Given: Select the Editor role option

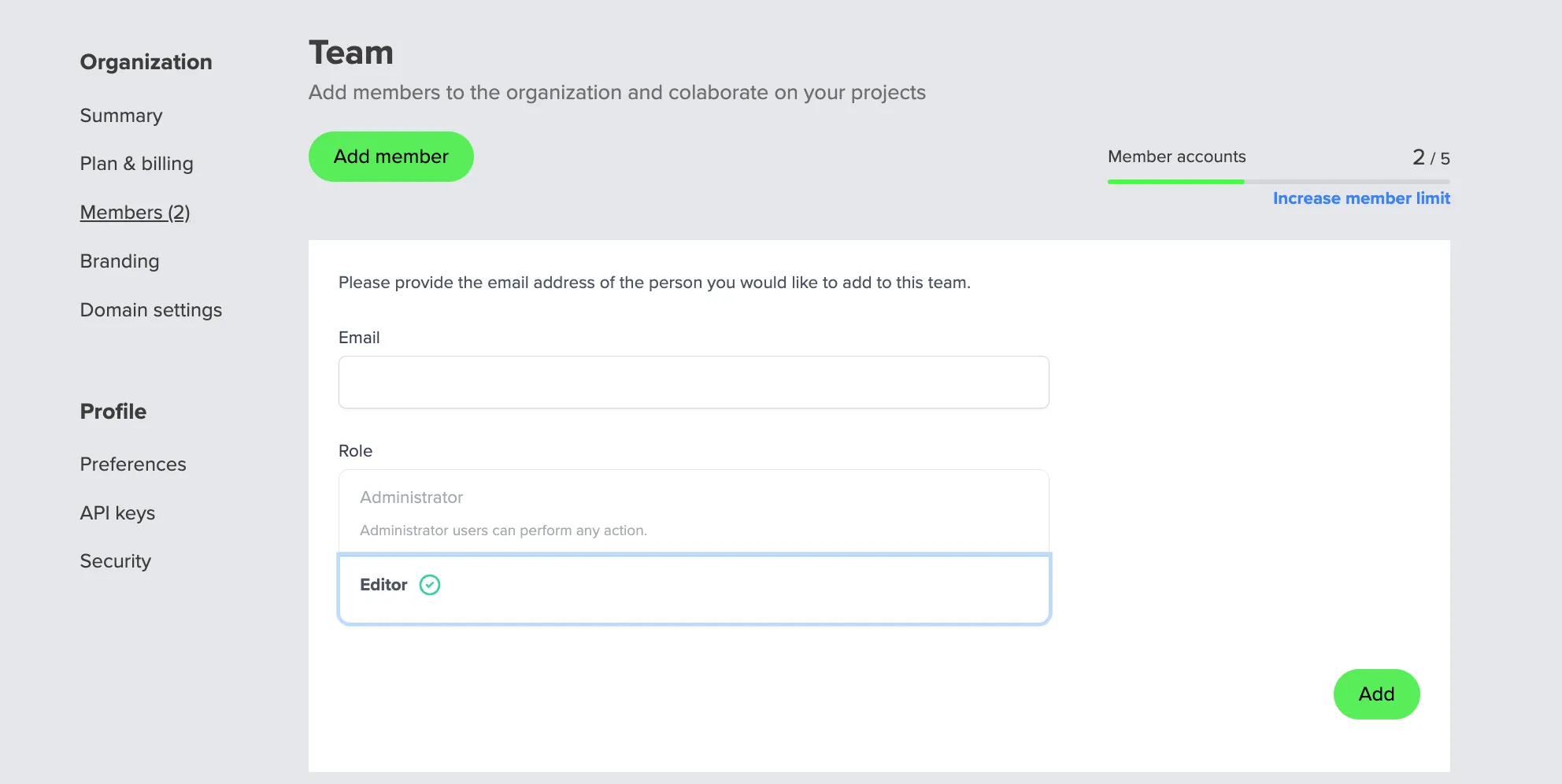Looking at the screenshot, I should [693, 589].
